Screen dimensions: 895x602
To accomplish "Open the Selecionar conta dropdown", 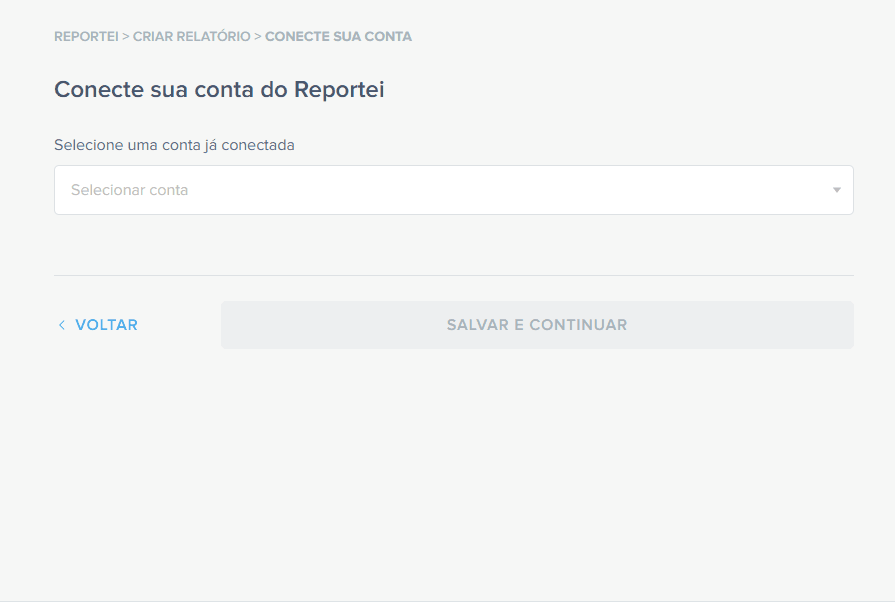I will (x=454, y=190).
